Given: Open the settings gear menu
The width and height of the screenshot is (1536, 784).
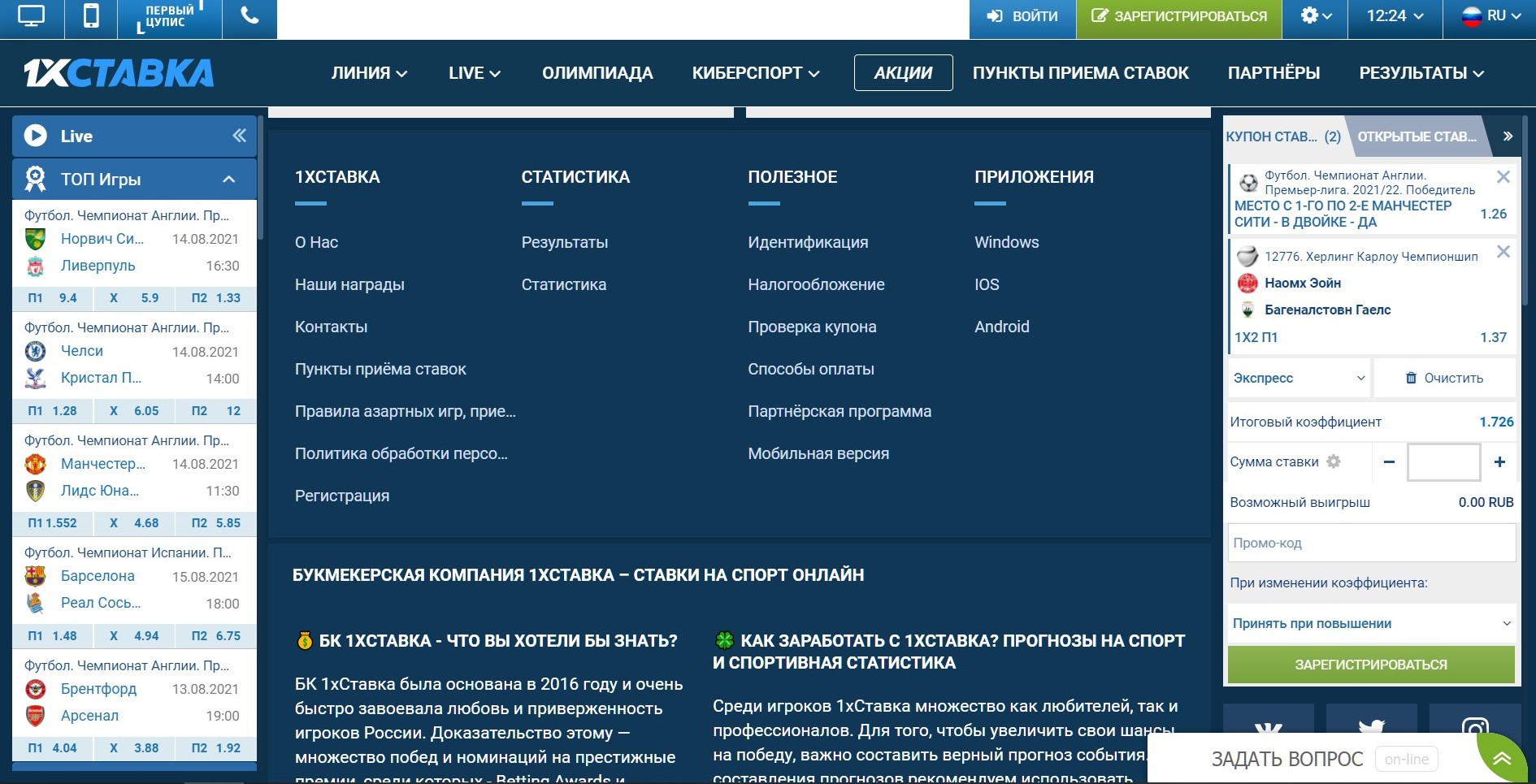Looking at the screenshot, I should [x=1315, y=16].
